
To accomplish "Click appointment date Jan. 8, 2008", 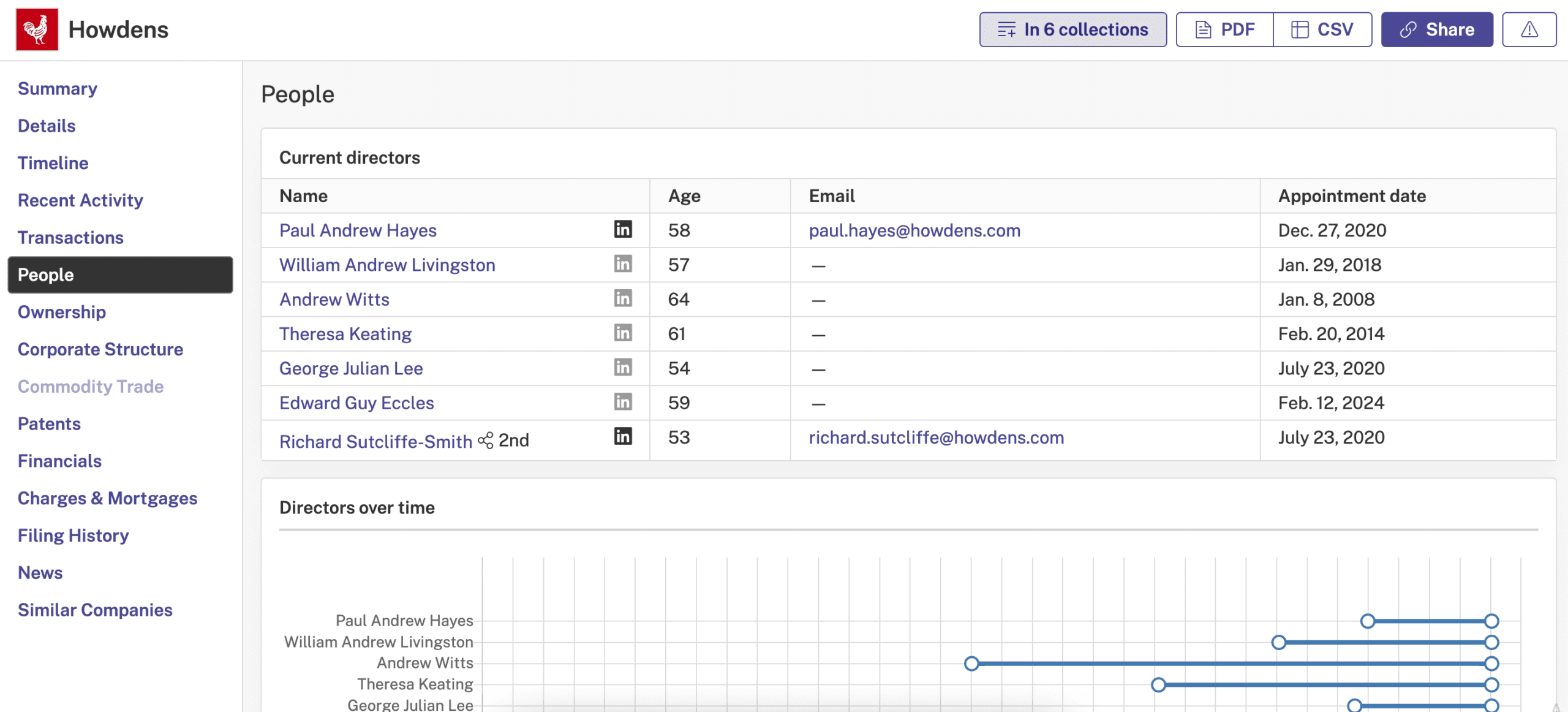I will pyautogui.click(x=1326, y=300).
